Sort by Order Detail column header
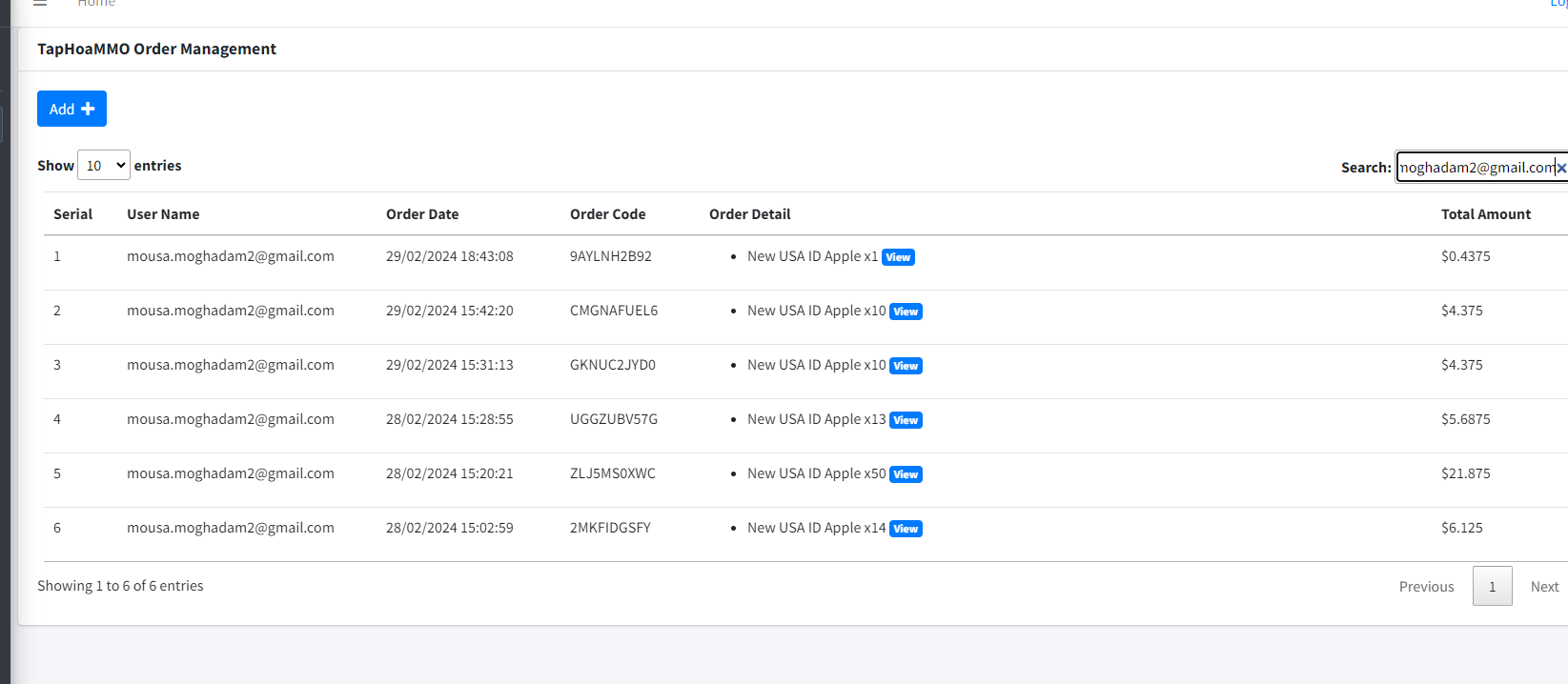This screenshot has height=684, width=1568. tap(749, 214)
